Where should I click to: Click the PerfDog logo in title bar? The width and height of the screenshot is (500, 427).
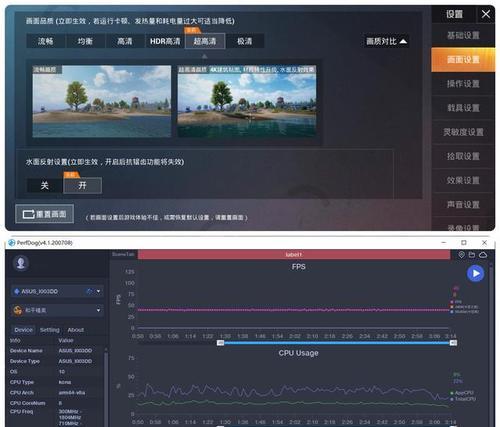pos(12,243)
